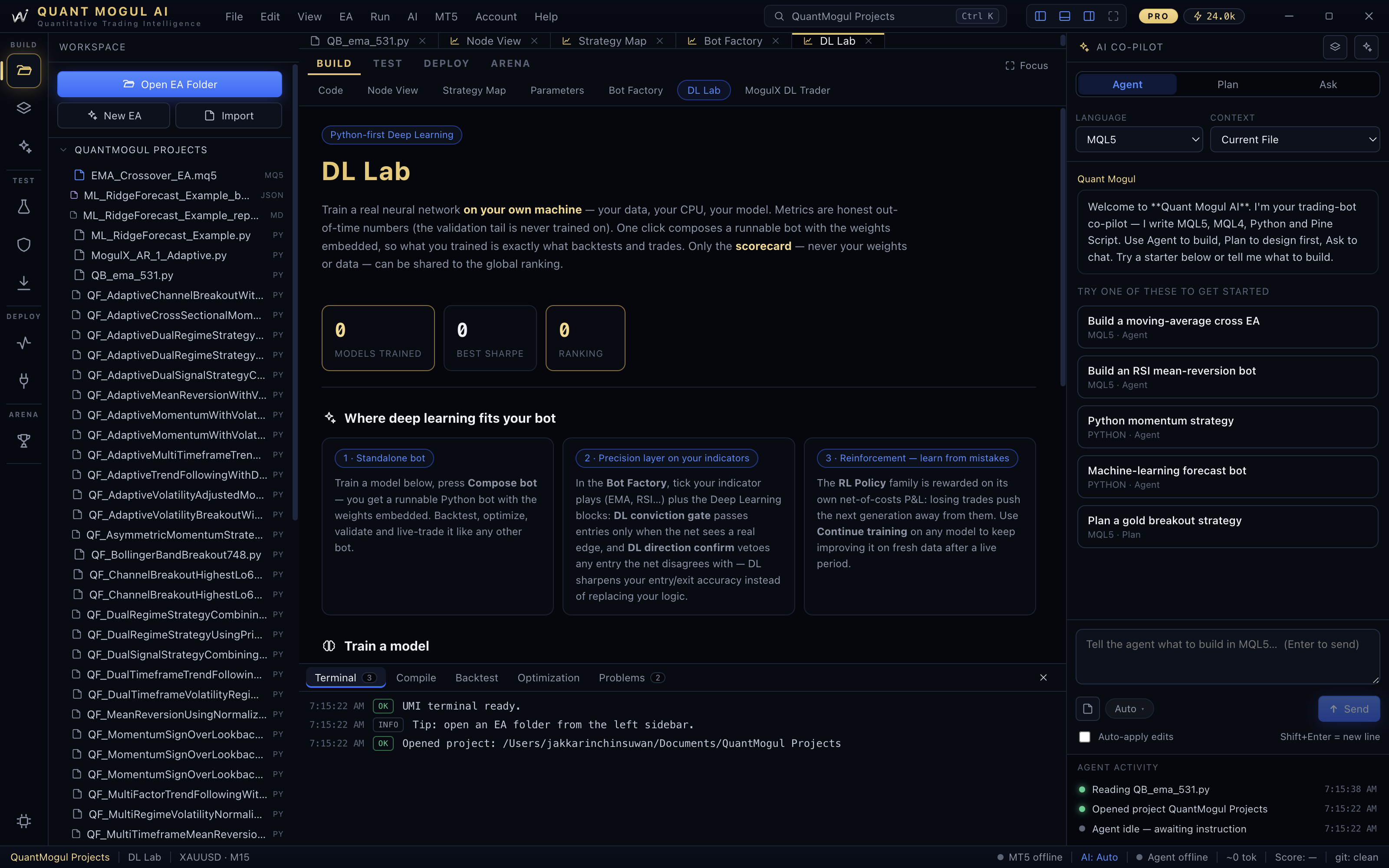Viewport: 1389px width, 868px height.
Task: Click the PRO badge
Action: point(1158,16)
